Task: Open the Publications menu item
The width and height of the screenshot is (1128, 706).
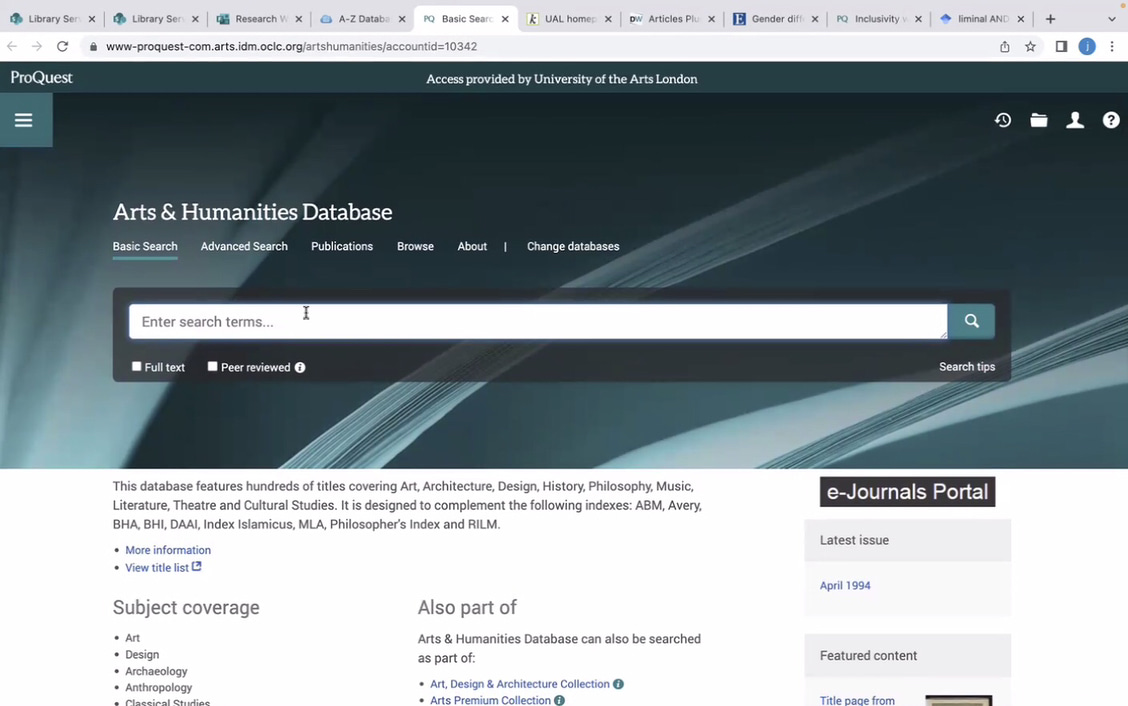Action: click(x=342, y=246)
